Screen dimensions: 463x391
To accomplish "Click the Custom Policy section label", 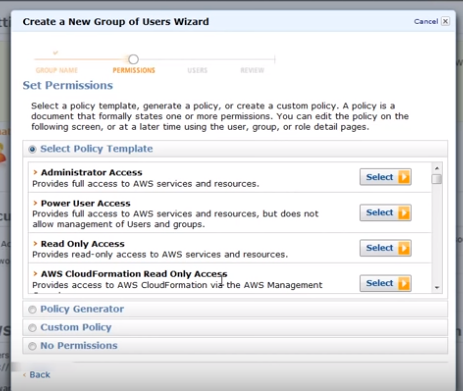I will click(x=76, y=327).
